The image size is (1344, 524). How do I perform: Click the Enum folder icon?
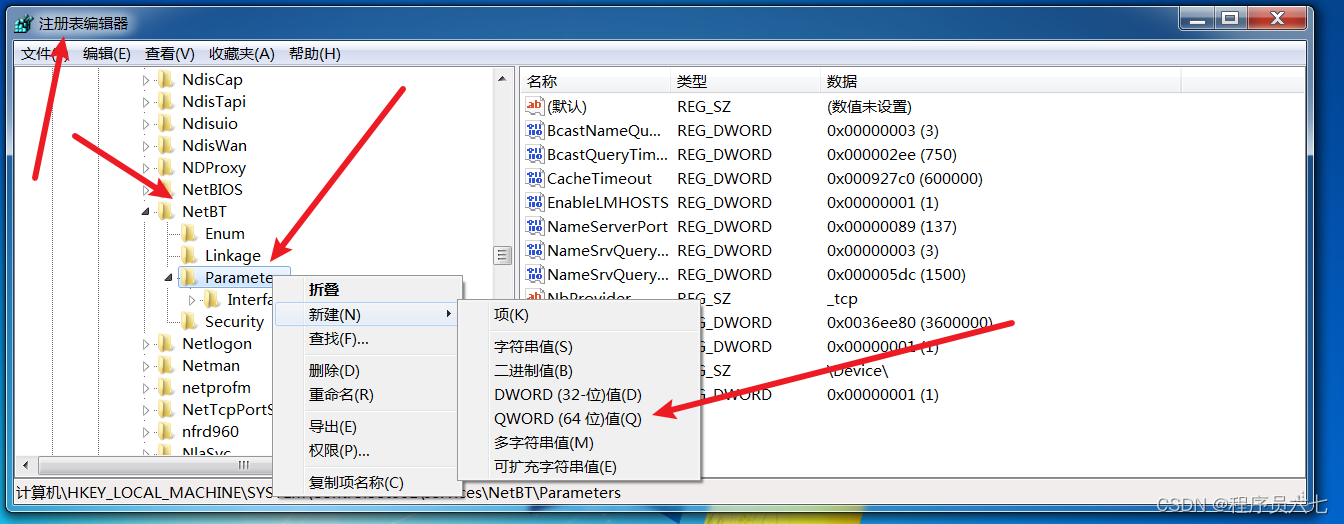[189, 234]
